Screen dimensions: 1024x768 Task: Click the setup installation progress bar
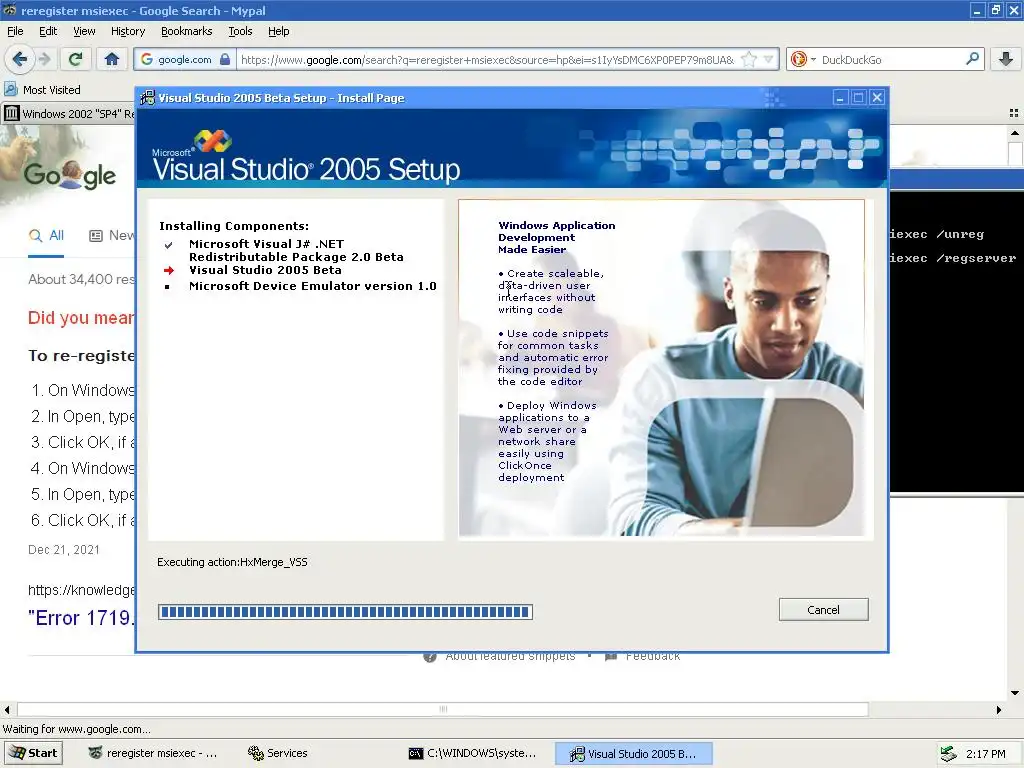[x=345, y=612]
